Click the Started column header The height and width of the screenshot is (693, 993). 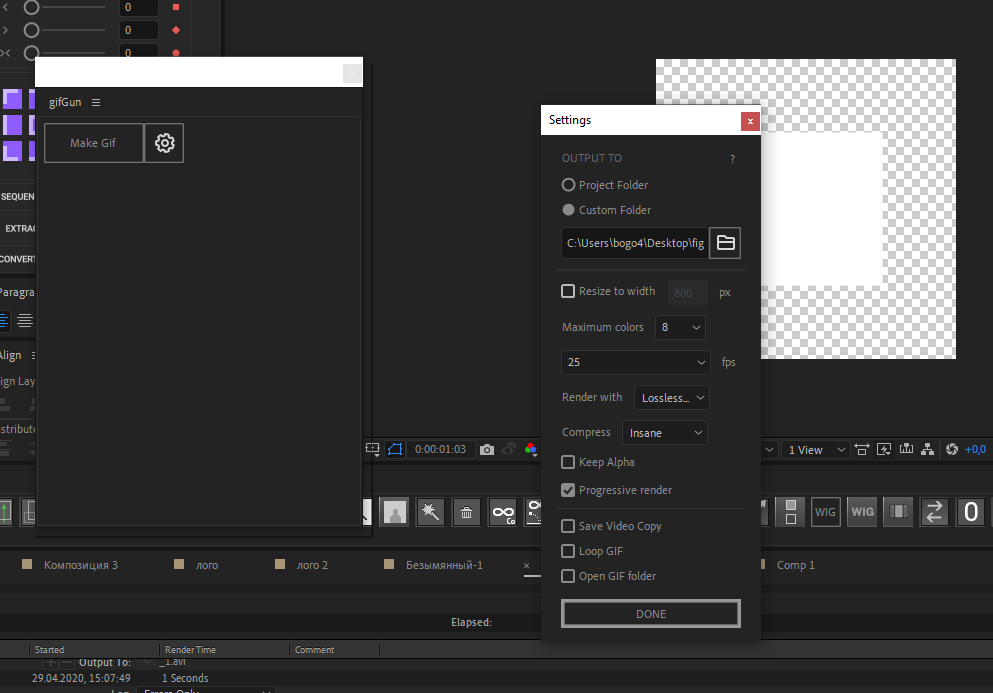pyautogui.click(x=49, y=650)
